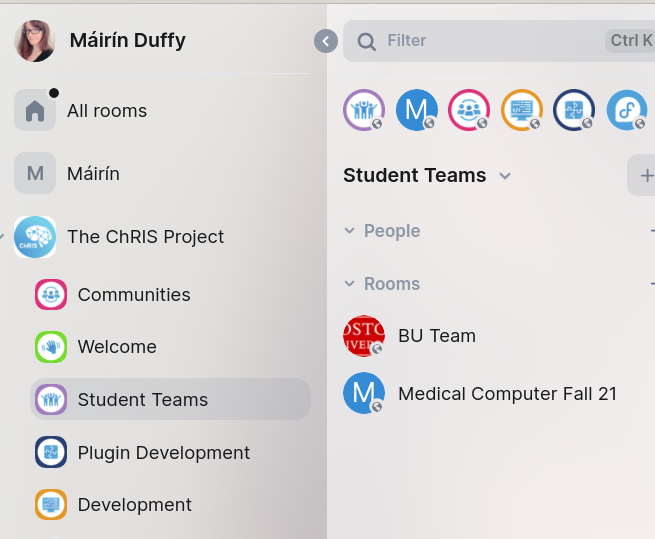
Task: Click the Filter search field
Action: [x=499, y=41]
